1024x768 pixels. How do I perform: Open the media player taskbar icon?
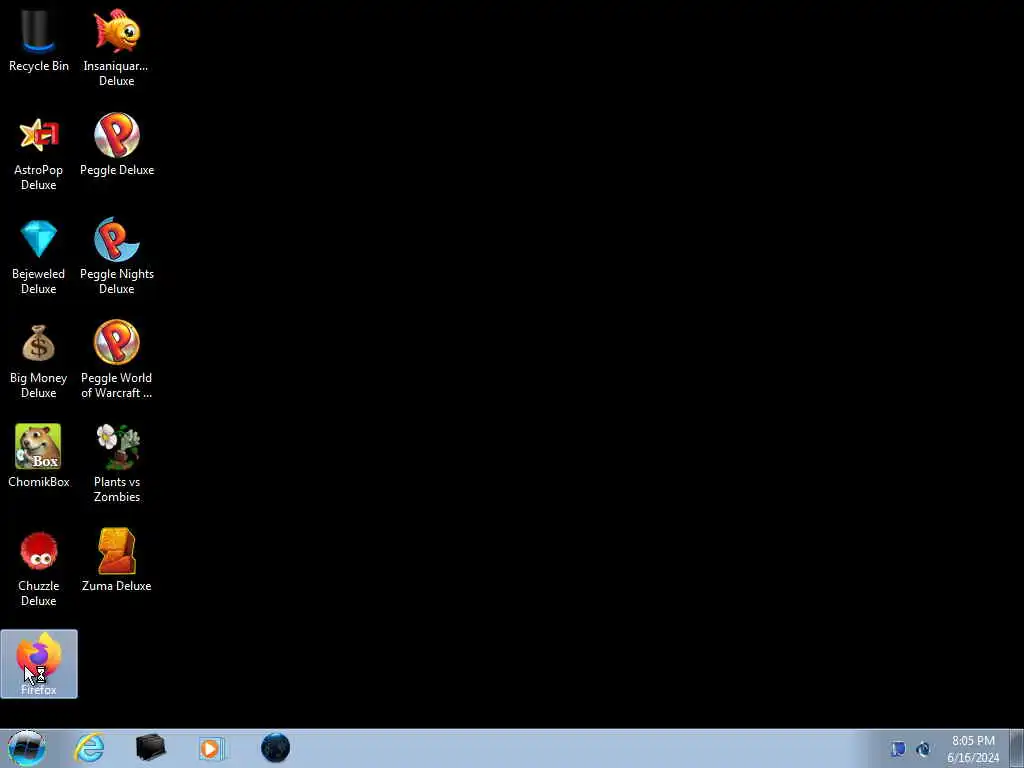tap(212, 748)
